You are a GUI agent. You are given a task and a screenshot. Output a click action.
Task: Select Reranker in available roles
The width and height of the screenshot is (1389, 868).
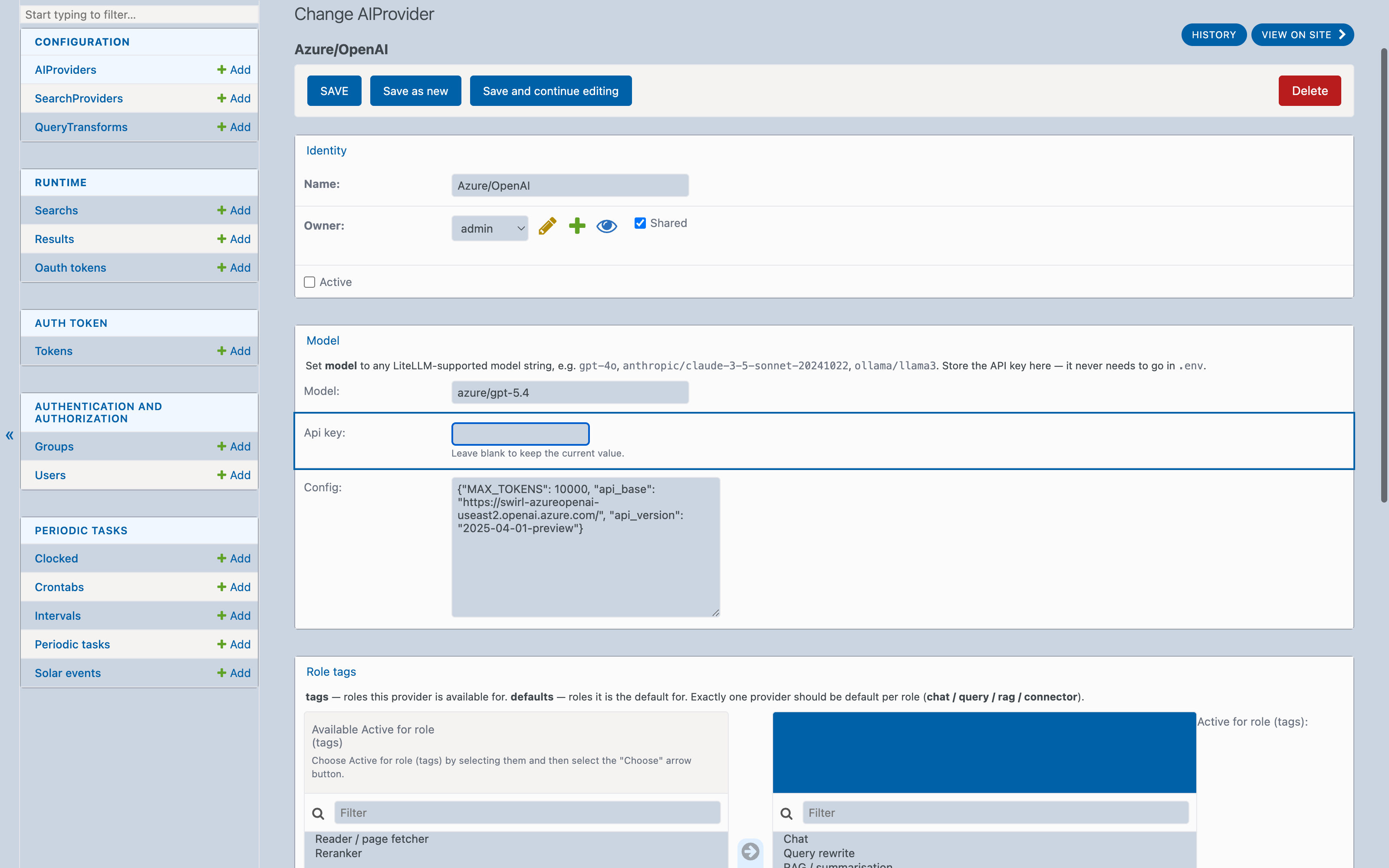pyautogui.click(x=338, y=853)
